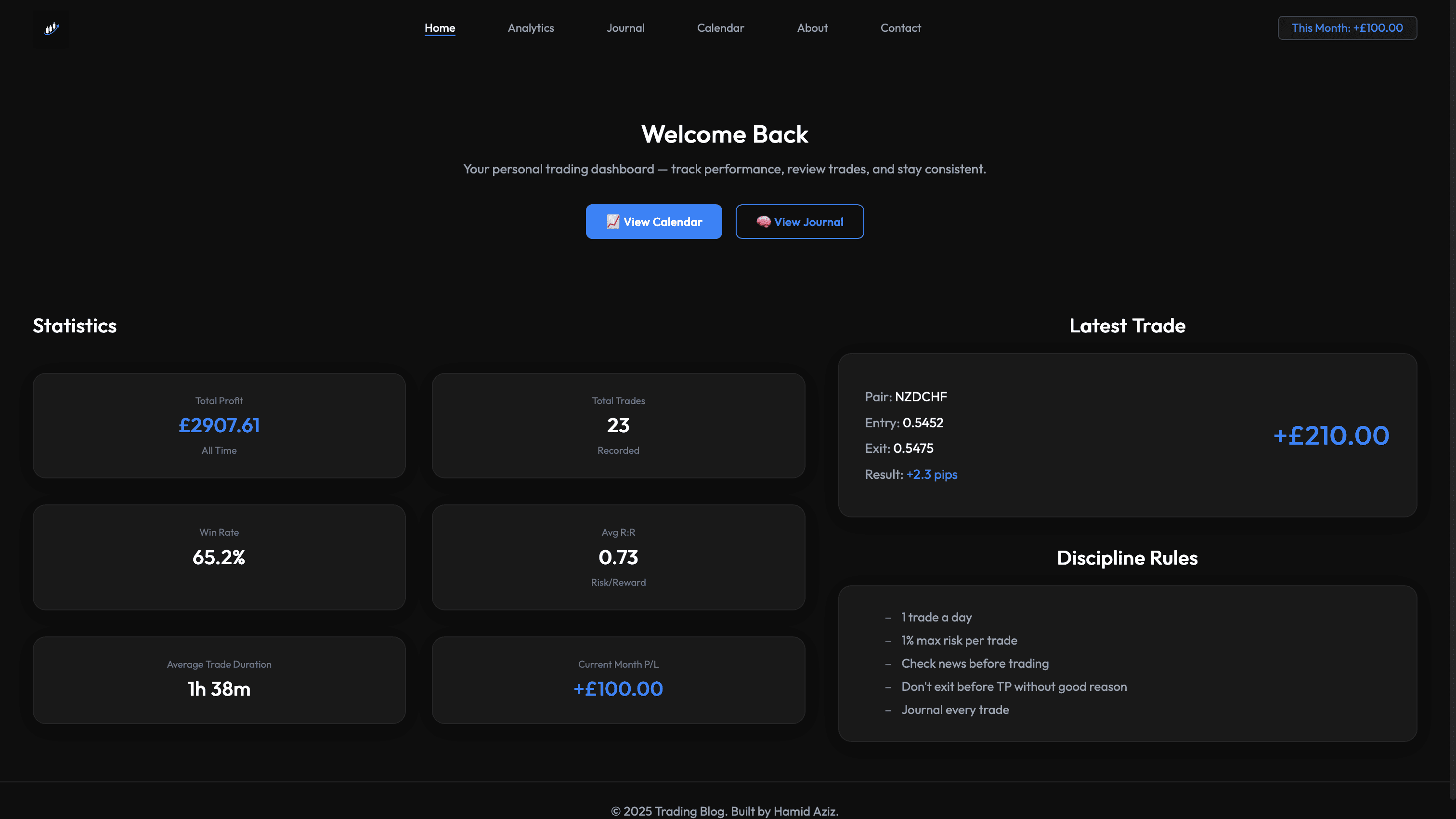Select the active Home tab

(x=440, y=28)
